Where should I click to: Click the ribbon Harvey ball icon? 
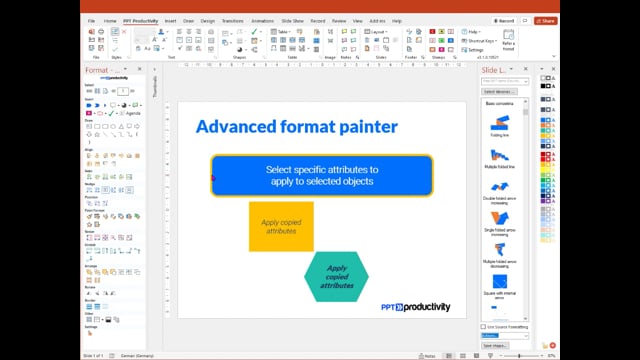pos(240,49)
